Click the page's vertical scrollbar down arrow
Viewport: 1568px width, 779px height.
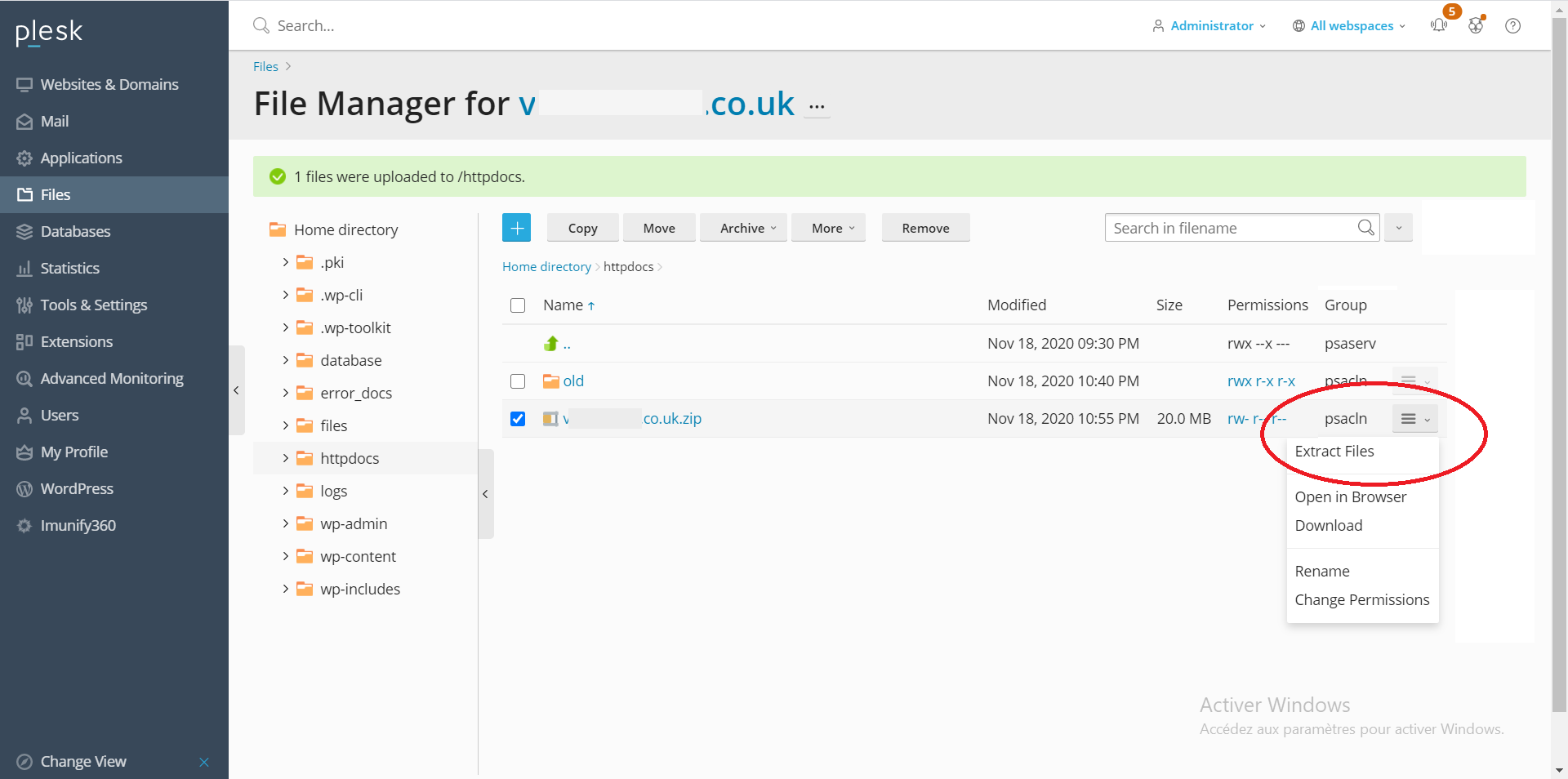1559,770
